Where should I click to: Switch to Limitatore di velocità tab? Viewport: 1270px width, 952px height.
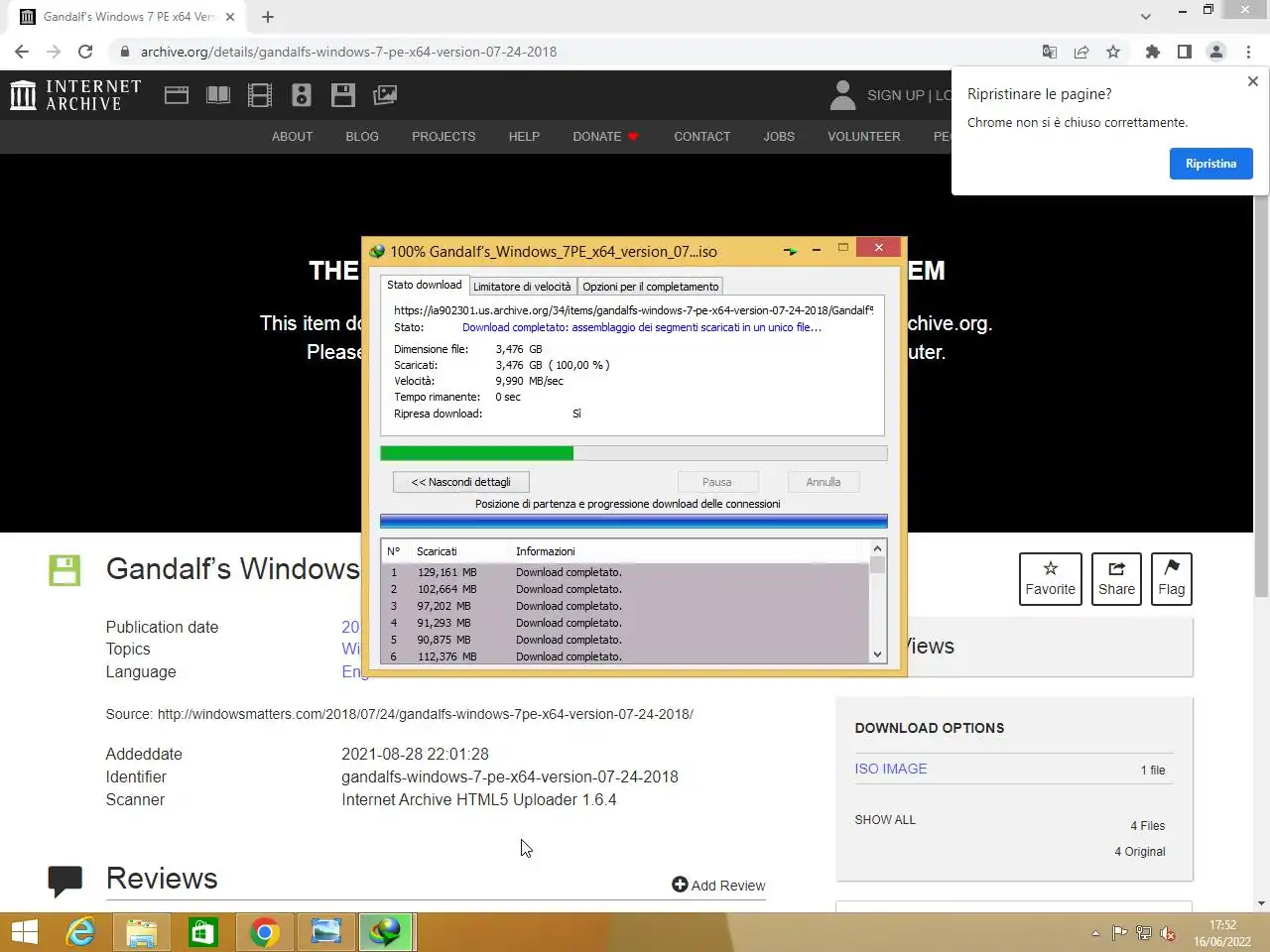(x=522, y=287)
